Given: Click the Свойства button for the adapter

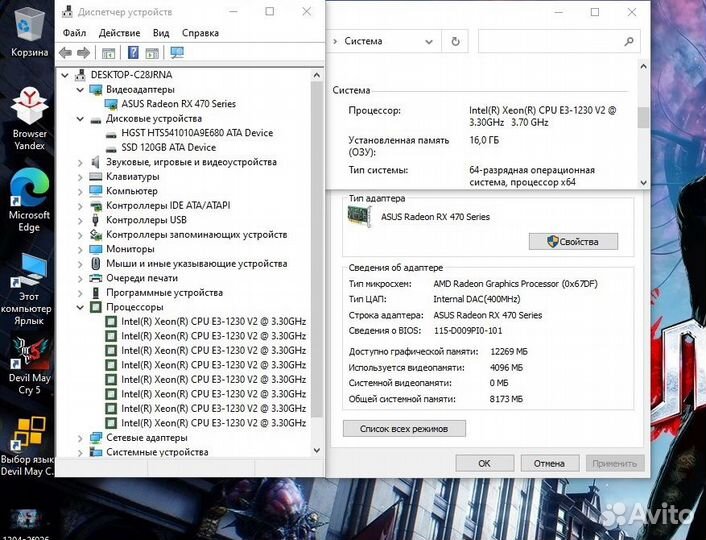Looking at the screenshot, I should 573,241.
